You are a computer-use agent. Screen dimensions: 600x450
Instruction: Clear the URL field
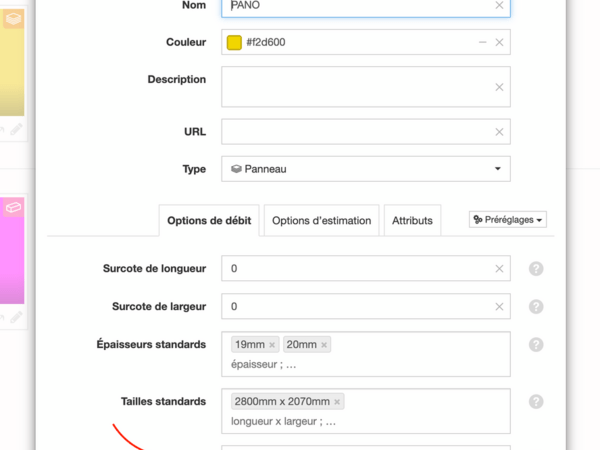(499, 132)
